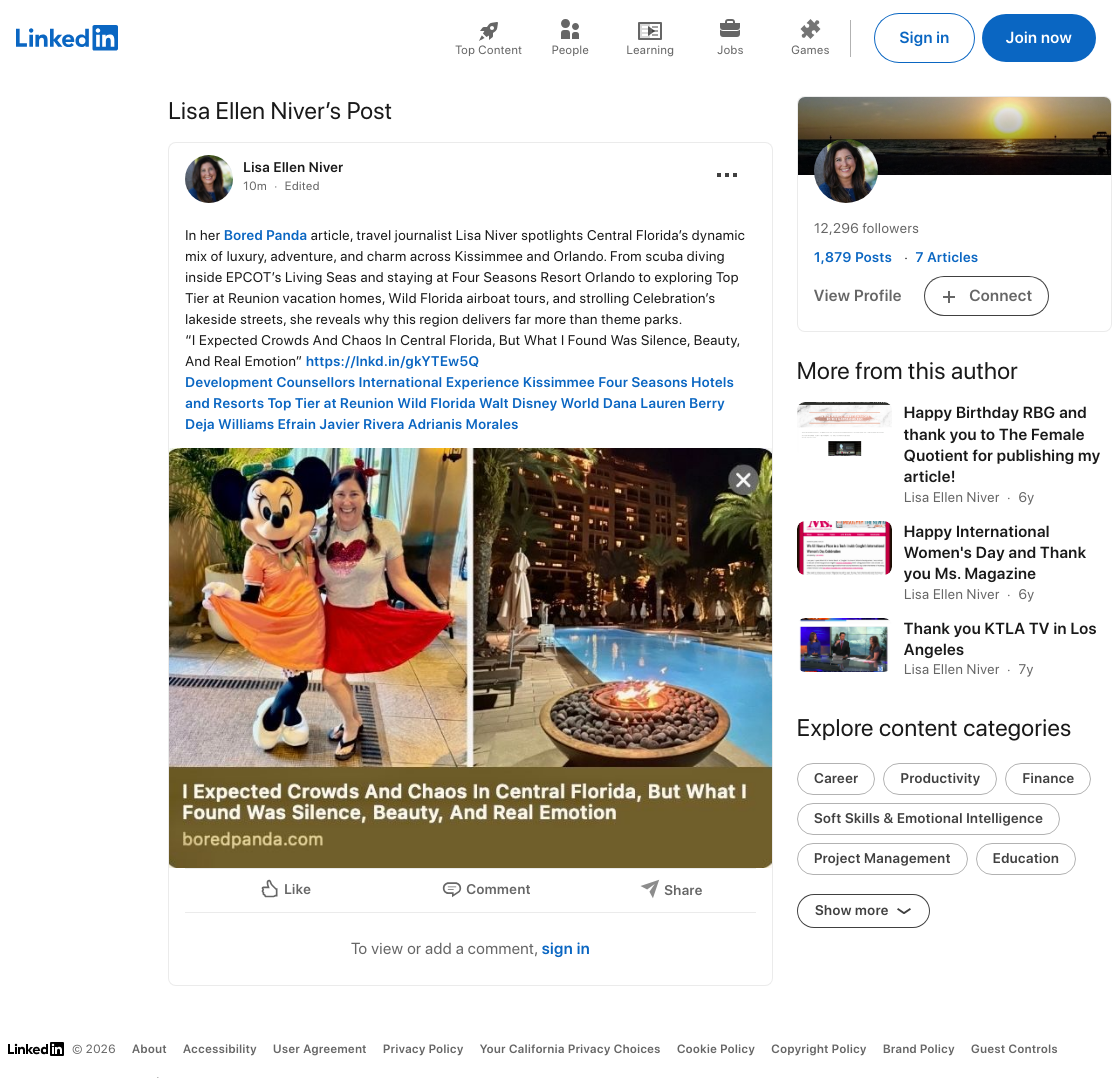The height and width of the screenshot is (1078, 1112).
Task: Open the Accessibility footer link
Action: click(219, 1049)
